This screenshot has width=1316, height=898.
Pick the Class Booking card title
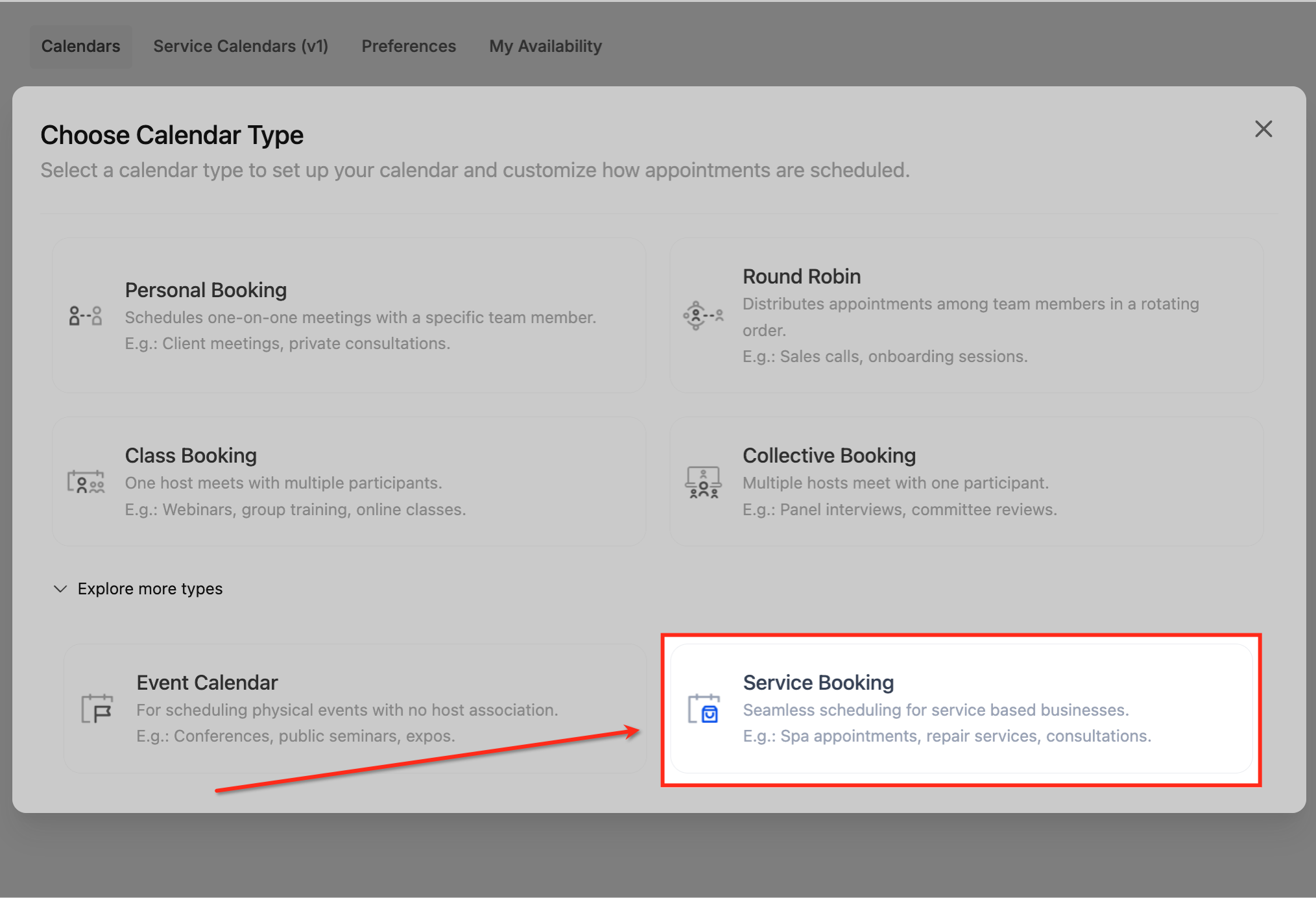coord(191,455)
